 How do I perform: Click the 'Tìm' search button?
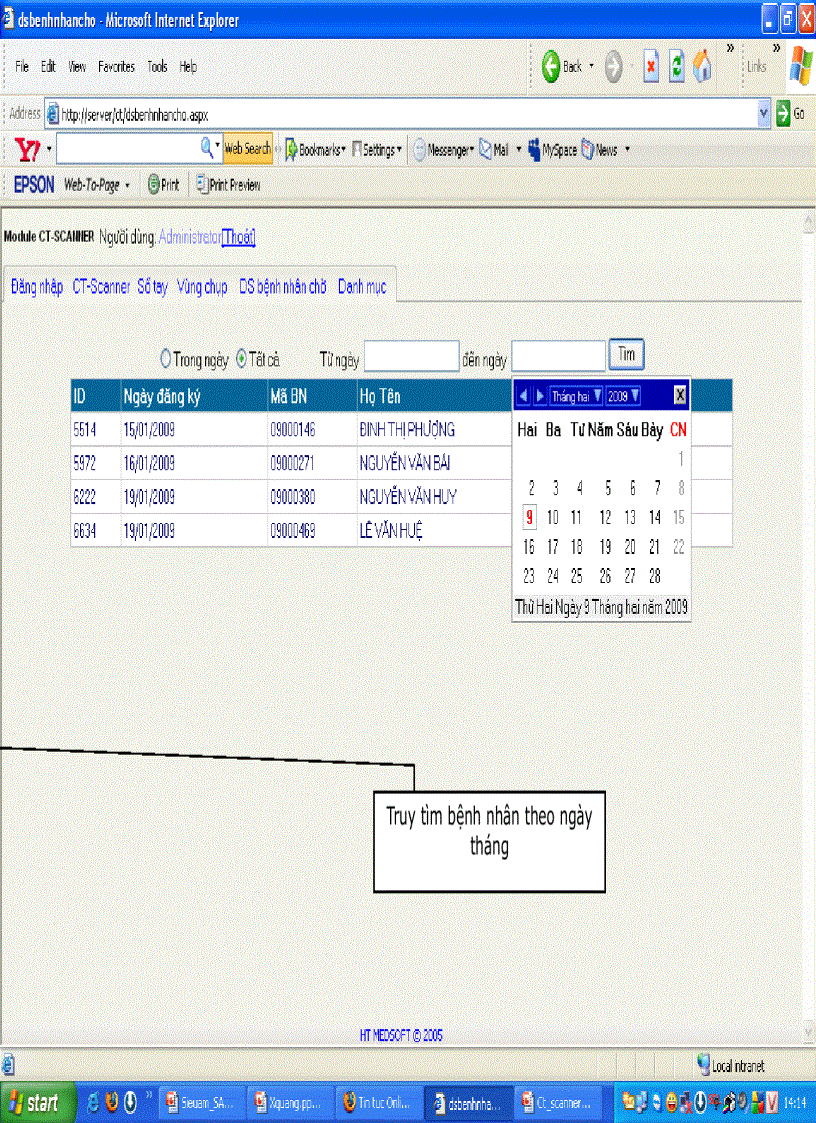[x=627, y=355]
